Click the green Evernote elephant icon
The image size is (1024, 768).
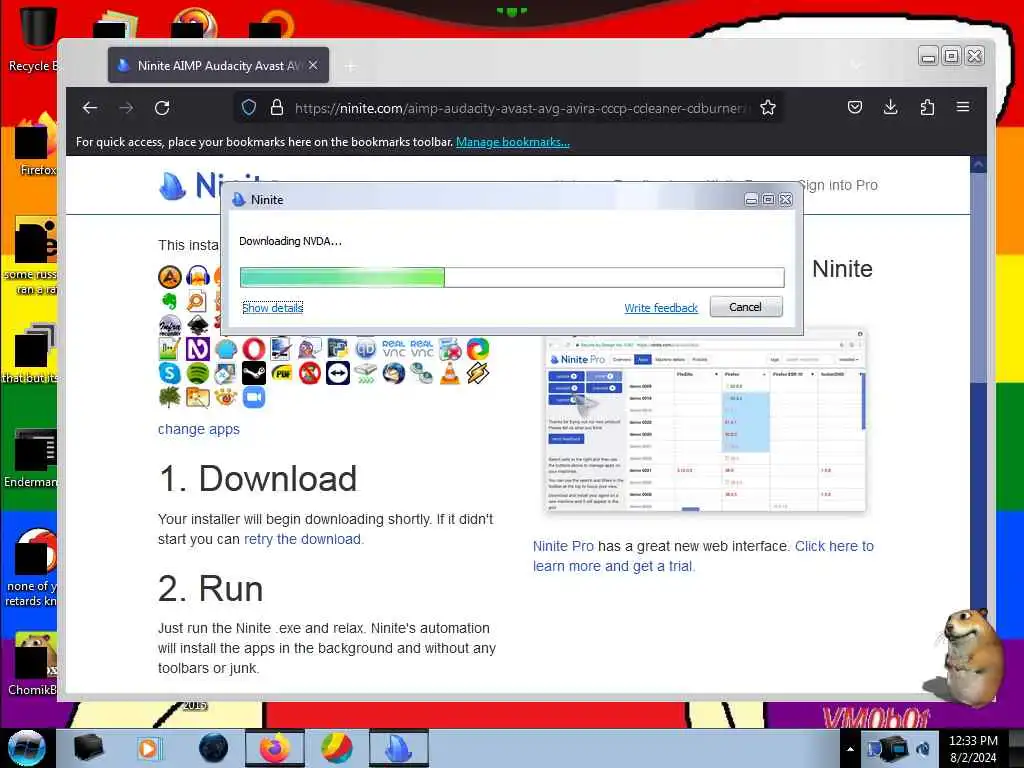(170, 301)
